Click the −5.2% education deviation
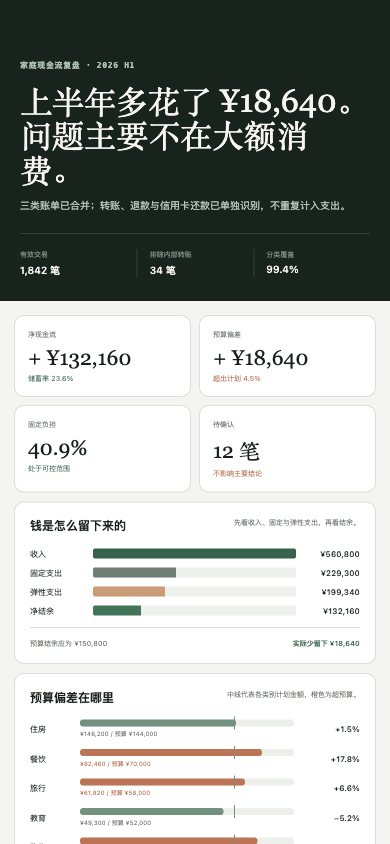Screen dimensions: 390x844 346,818
